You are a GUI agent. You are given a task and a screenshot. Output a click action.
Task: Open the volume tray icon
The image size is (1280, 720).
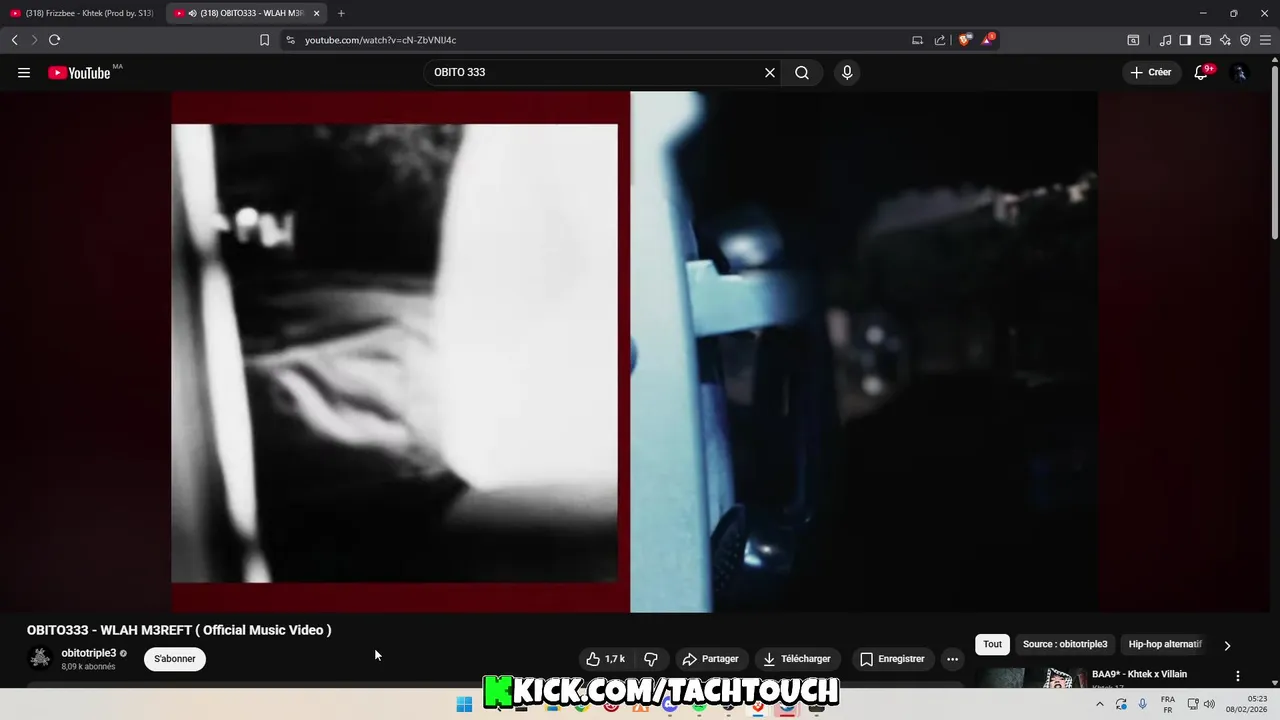click(1209, 704)
